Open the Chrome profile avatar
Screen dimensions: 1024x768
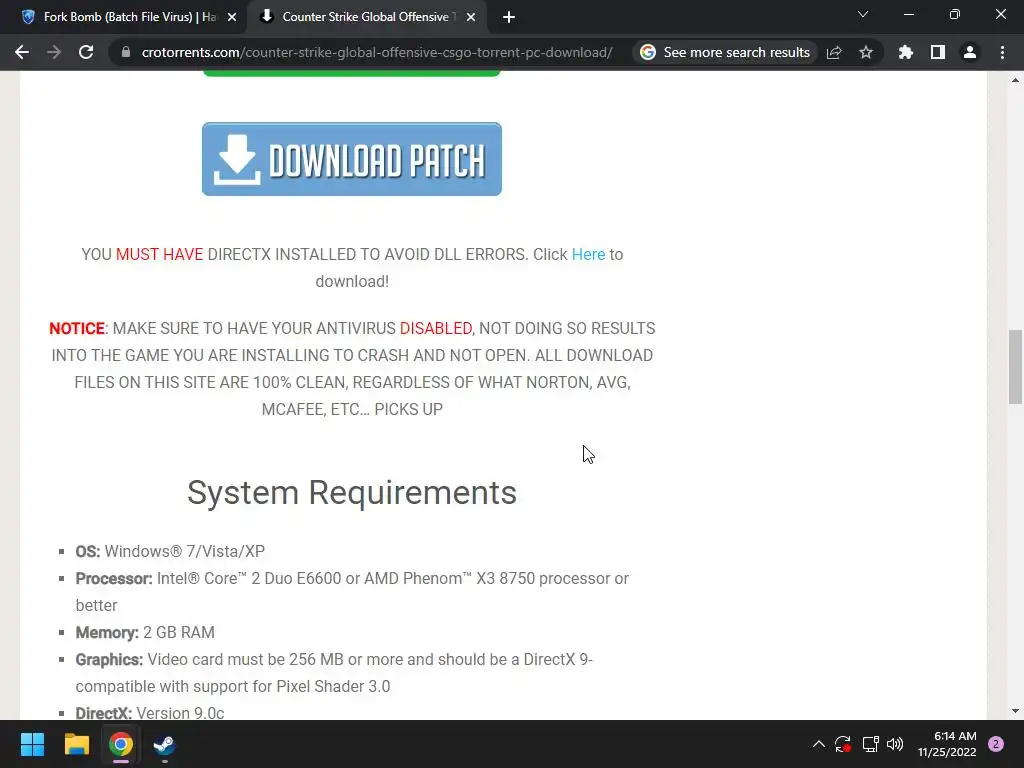970,52
